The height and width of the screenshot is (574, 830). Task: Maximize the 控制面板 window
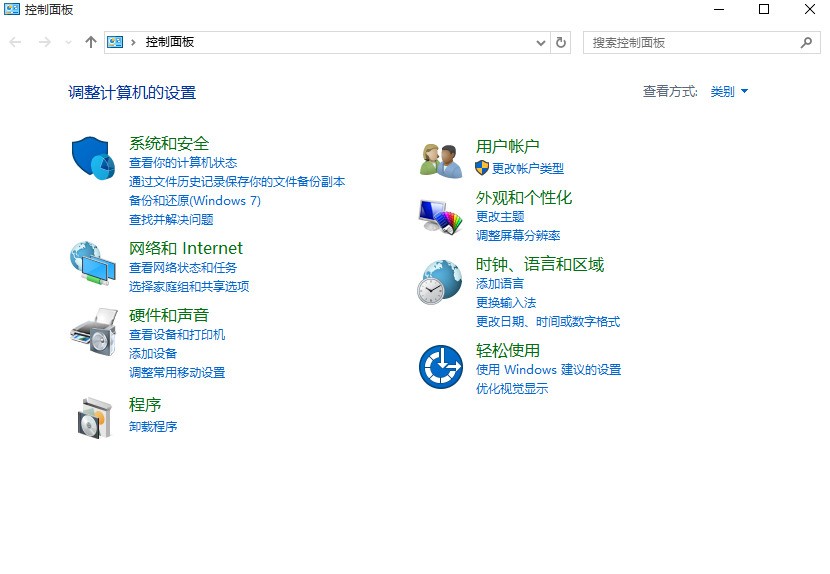tap(764, 9)
